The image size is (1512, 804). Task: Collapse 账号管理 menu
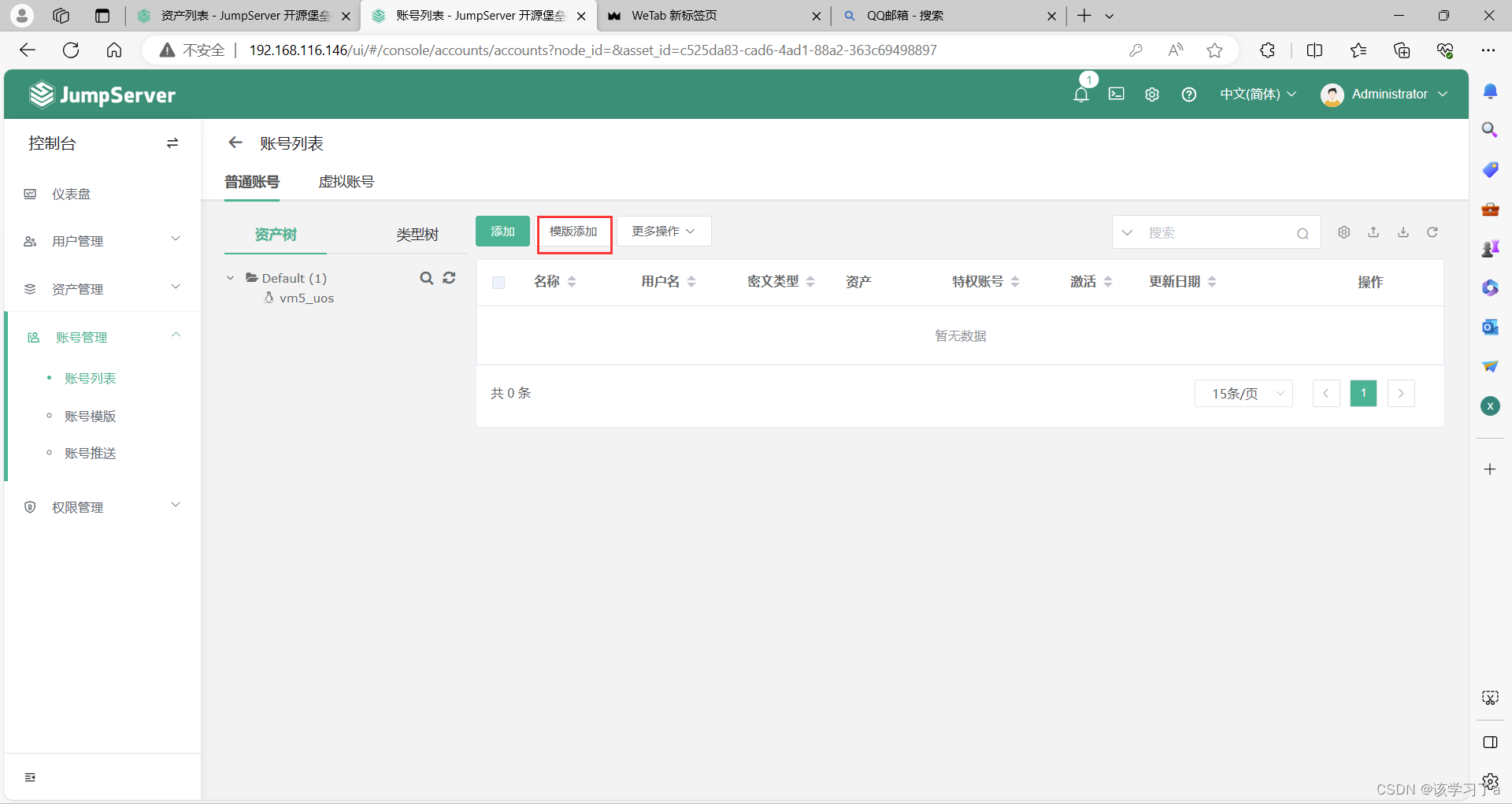(x=102, y=337)
